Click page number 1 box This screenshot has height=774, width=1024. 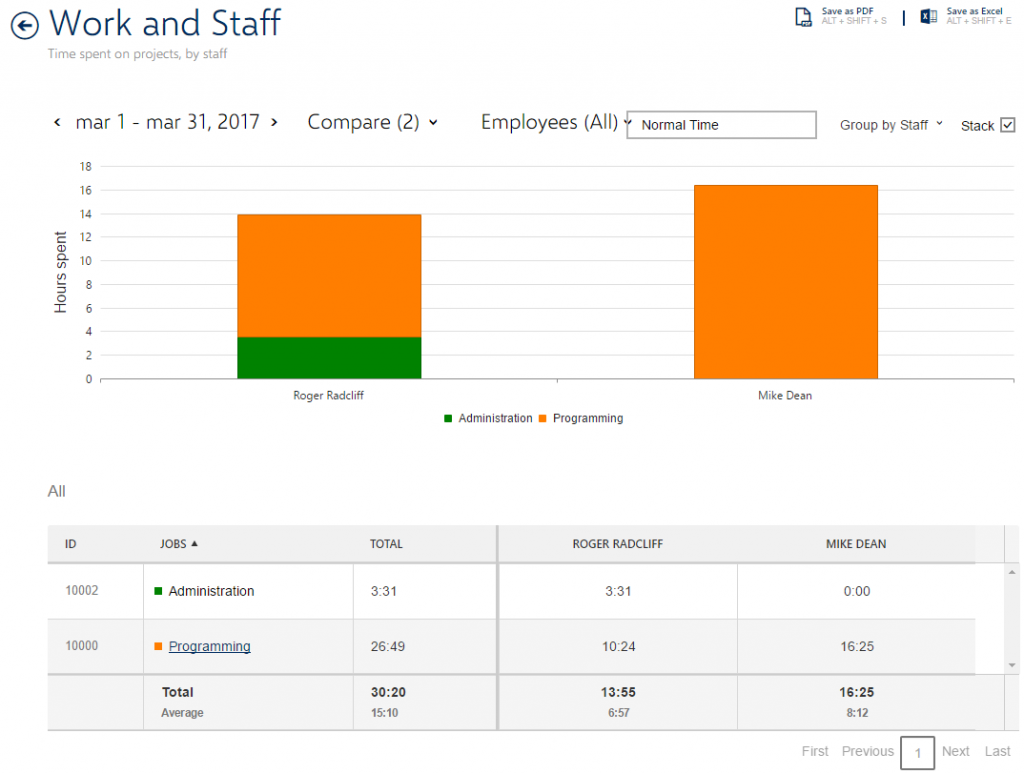918,752
